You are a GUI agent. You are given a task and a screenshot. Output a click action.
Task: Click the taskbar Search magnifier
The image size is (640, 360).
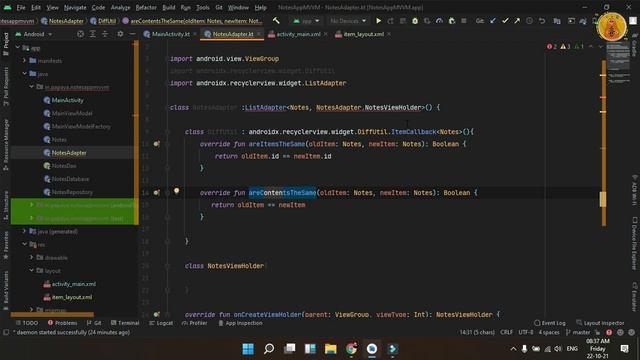269,349
